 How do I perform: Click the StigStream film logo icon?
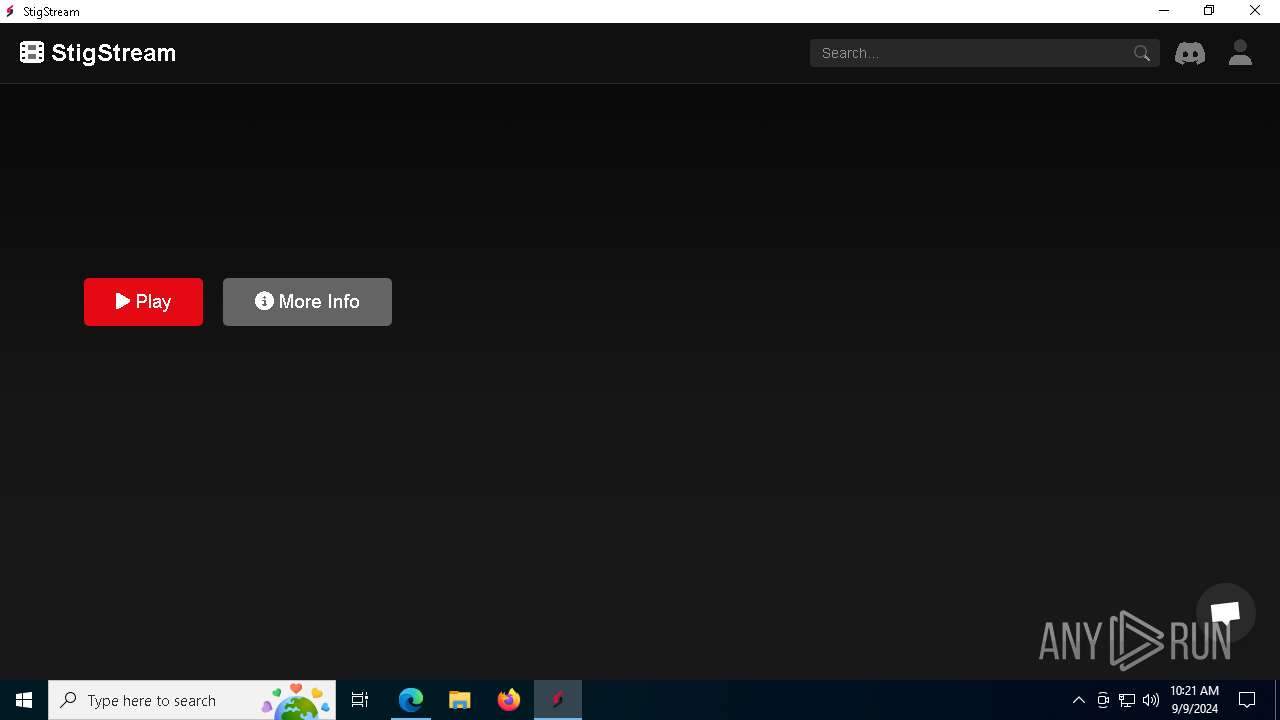(x=32, y=52)
